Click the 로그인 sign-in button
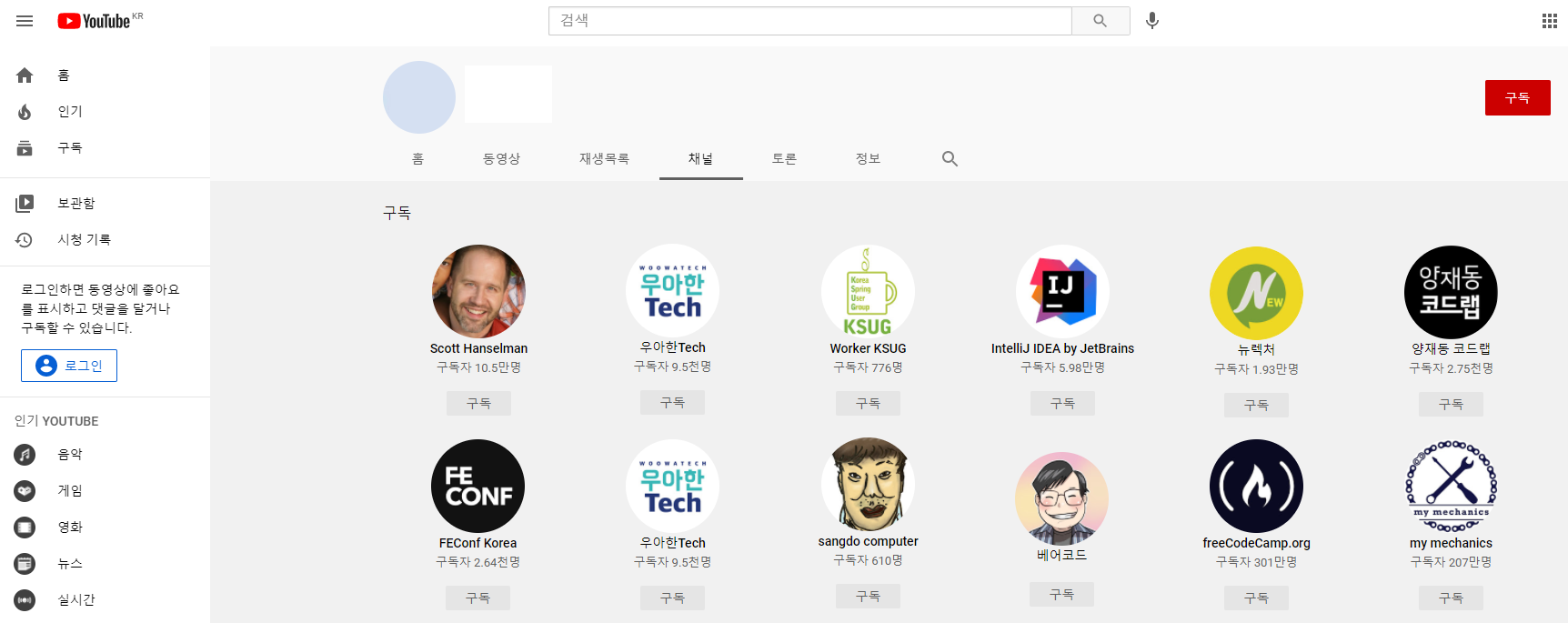The height and width of the screenshot is (623, 1568). coord(69,366)
